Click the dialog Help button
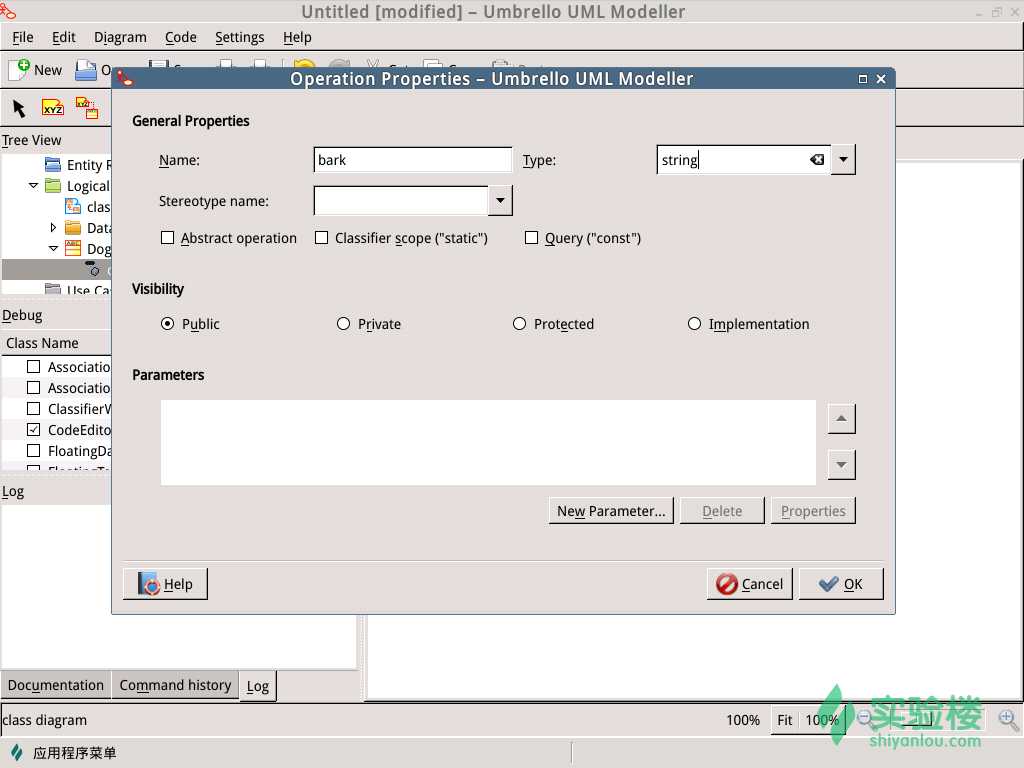 [x=165, y=584]
